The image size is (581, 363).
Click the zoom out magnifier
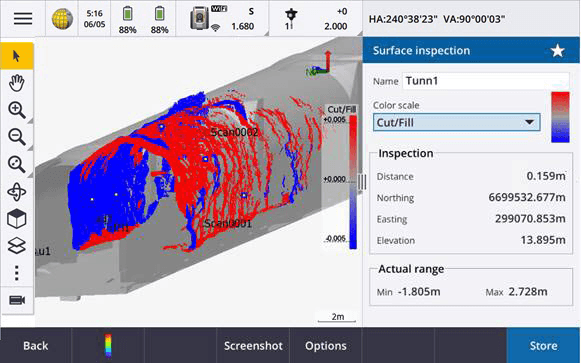17,137
